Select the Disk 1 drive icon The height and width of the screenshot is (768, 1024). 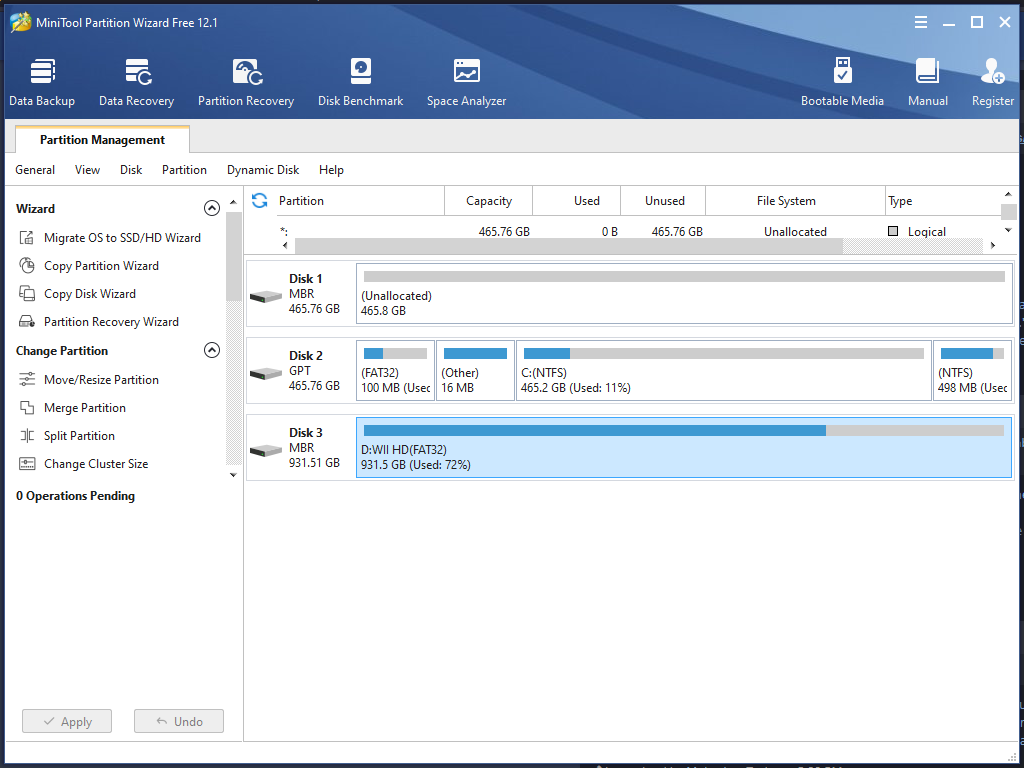(x=266, y=297)
